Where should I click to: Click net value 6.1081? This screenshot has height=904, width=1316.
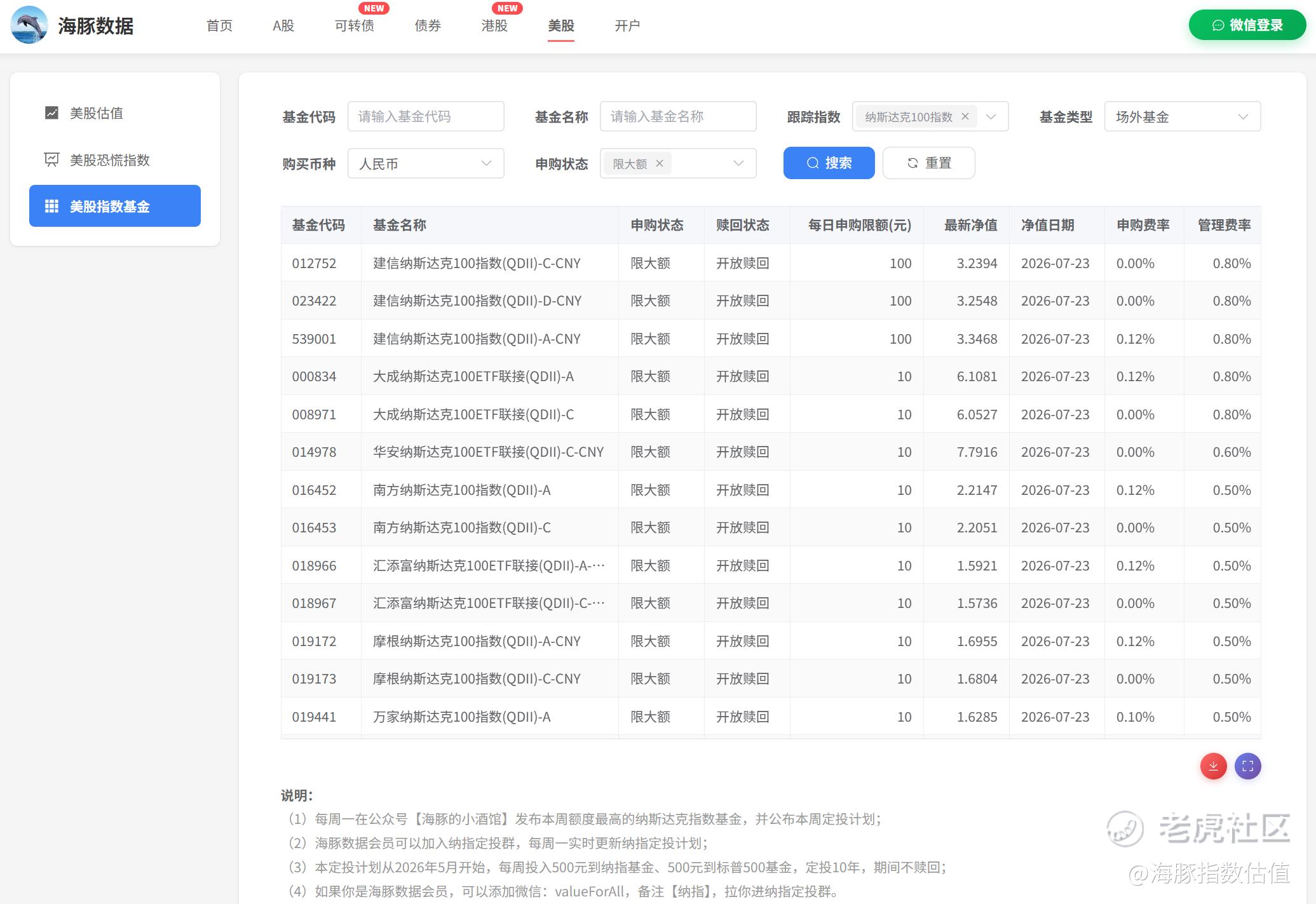coord(977,376)
